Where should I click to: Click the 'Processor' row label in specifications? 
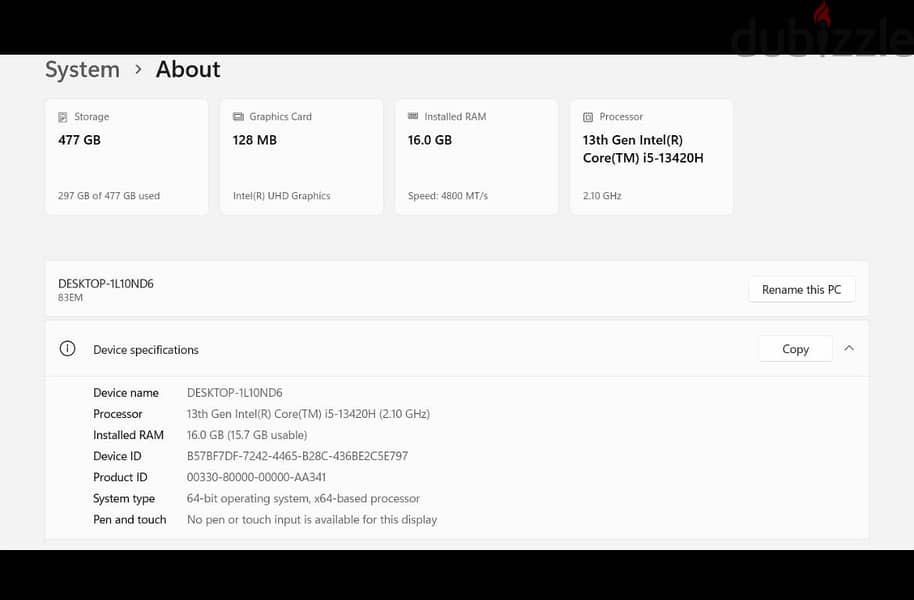point(118,414)
